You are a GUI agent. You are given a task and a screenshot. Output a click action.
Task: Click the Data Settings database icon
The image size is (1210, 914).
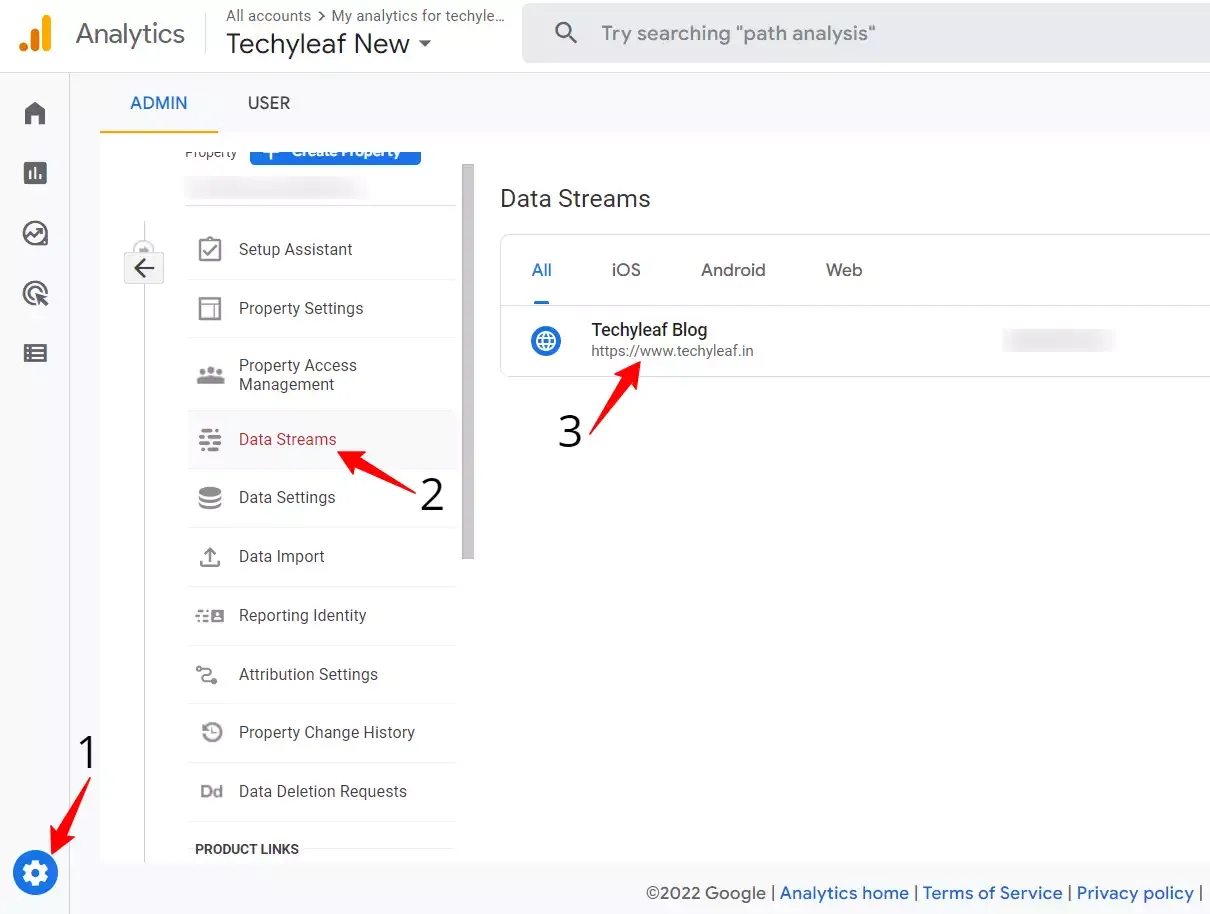click(x=210, y=497)
